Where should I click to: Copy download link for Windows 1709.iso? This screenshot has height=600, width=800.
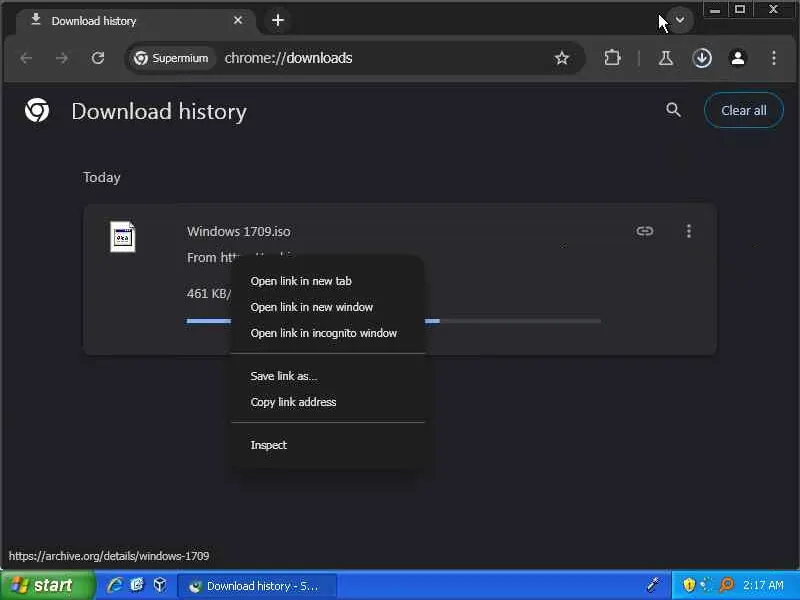pos(645,231)
